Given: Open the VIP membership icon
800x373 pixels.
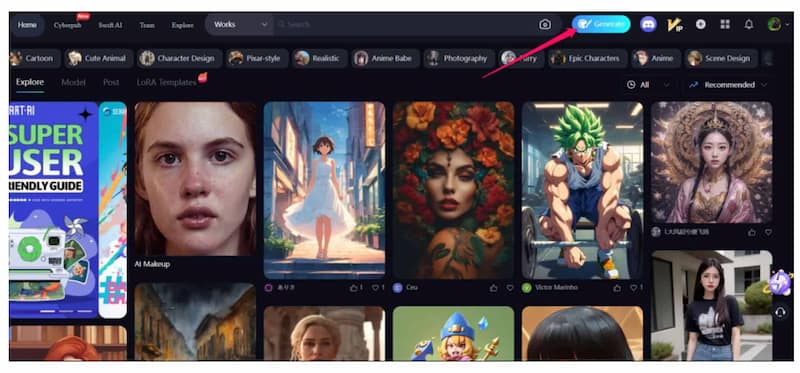Looking at the screenshot, I should point(675,24).
